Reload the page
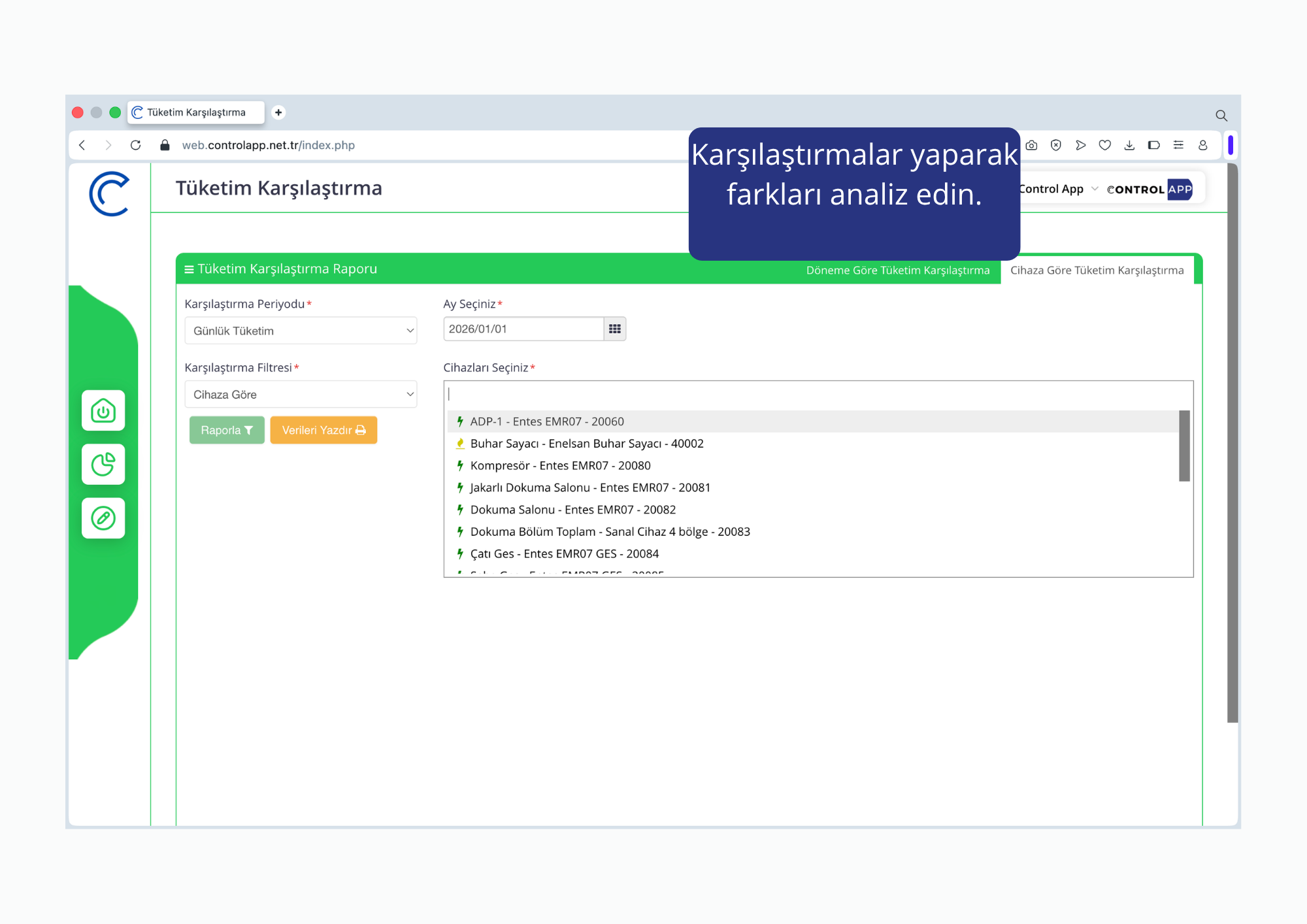Viewport: 1307px width, 924px height. click(x=135, y=145)
